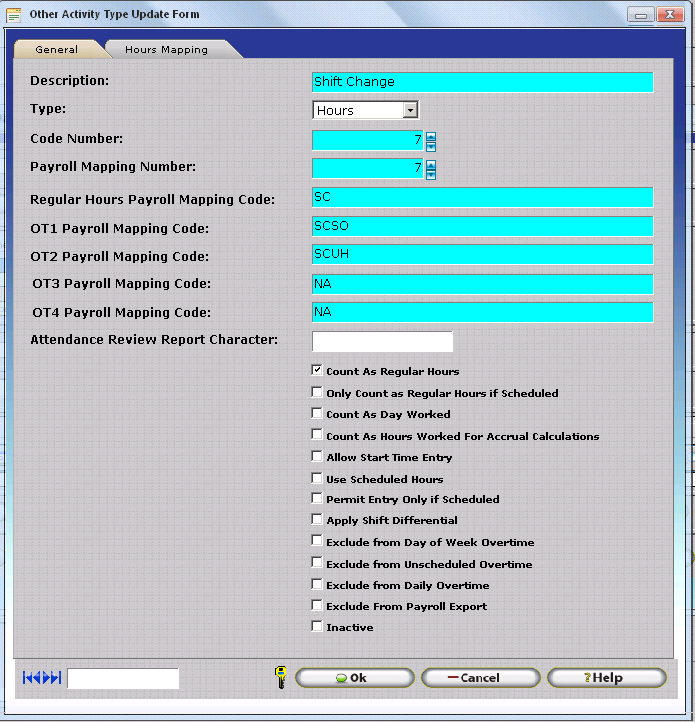Enable Apply Shift Differential checkbox
695x722 pixels.
pos(317,520)
